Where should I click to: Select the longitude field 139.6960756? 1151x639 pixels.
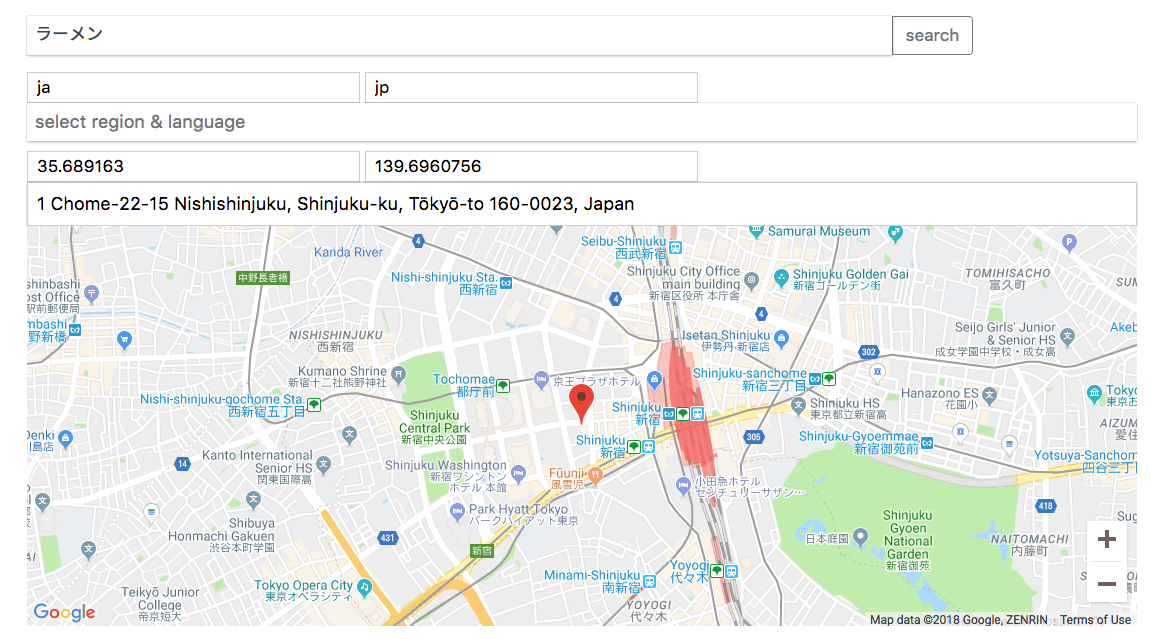pyautogui.click(x=531, y=167)
